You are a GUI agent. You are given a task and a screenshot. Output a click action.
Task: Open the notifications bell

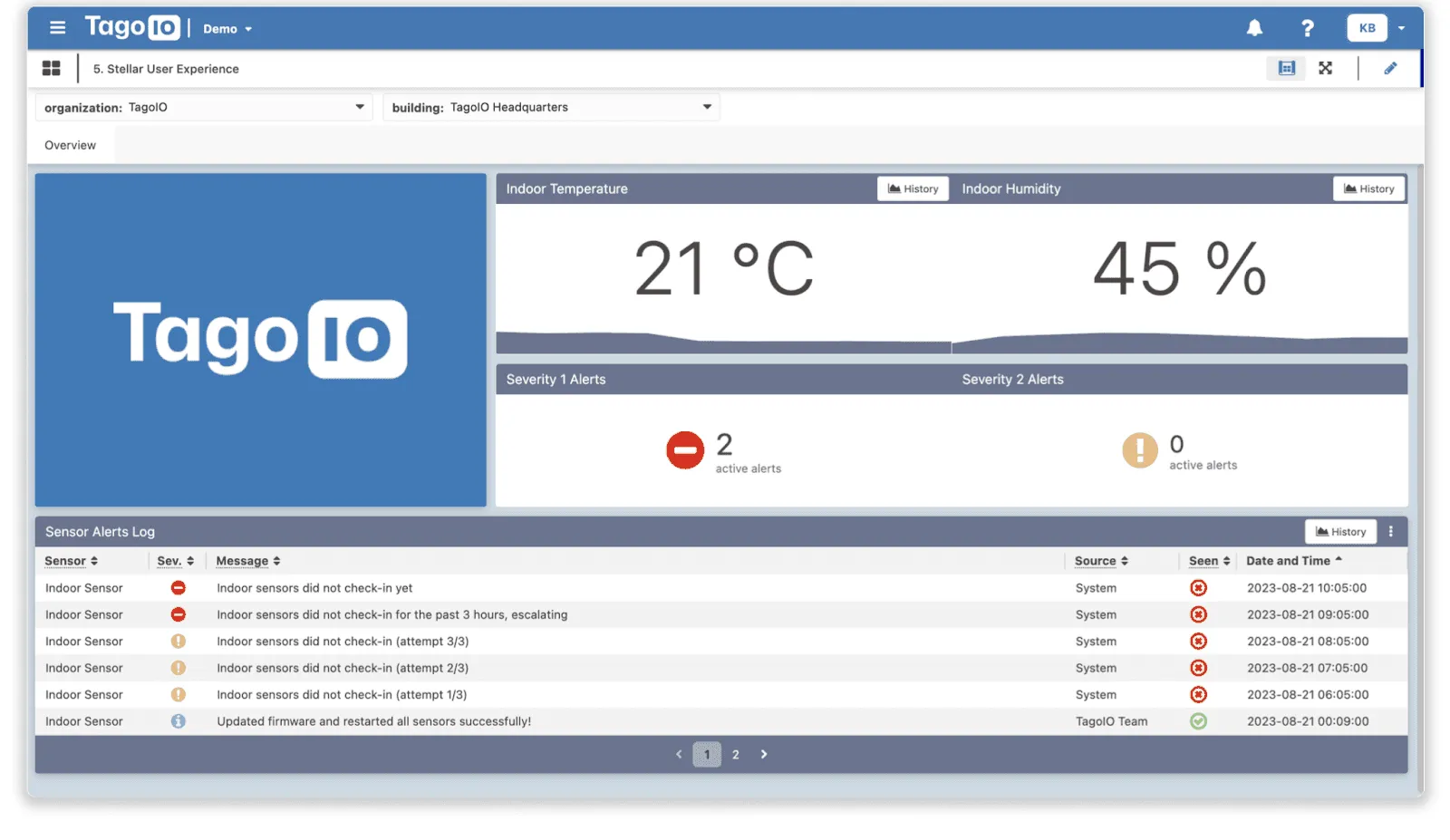click(1254, 28)
